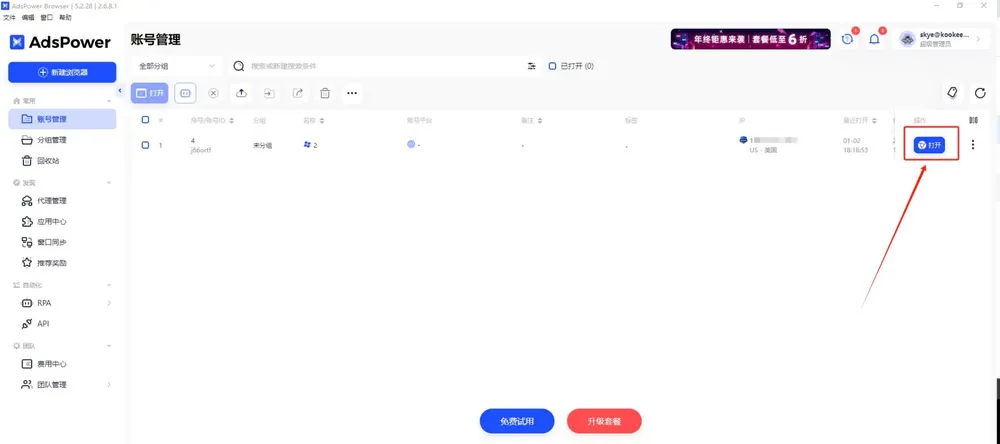Screen dimensions: 1000x444
Task: Click the AdsPower logo
Action: point(61,42)
